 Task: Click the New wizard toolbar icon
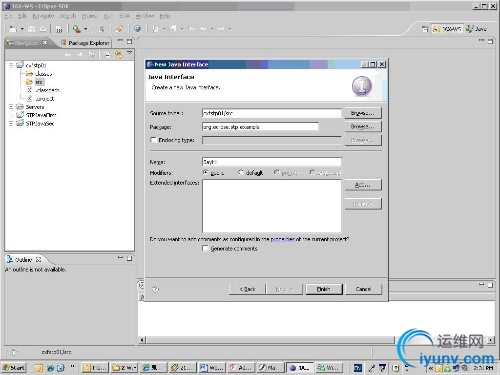13,29
